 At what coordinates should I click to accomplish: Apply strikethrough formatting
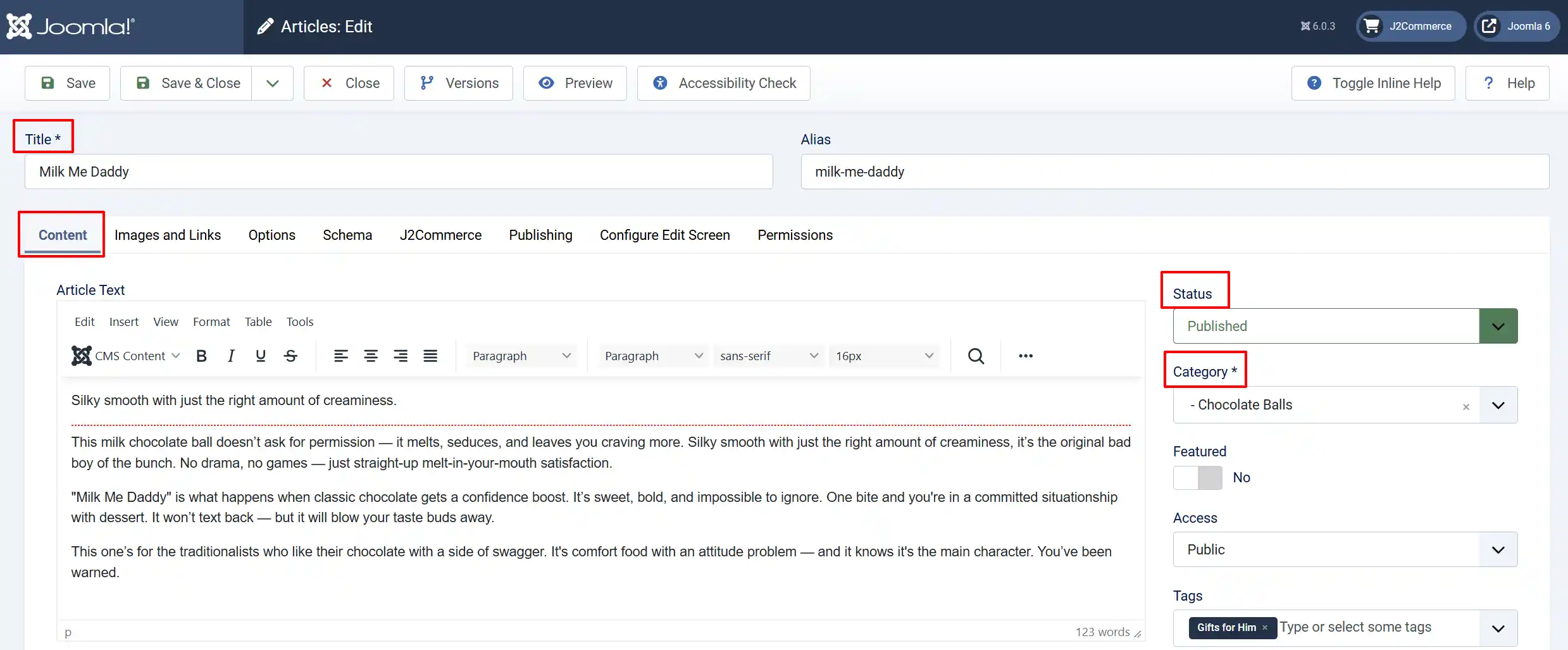click(x=290, y=356)
